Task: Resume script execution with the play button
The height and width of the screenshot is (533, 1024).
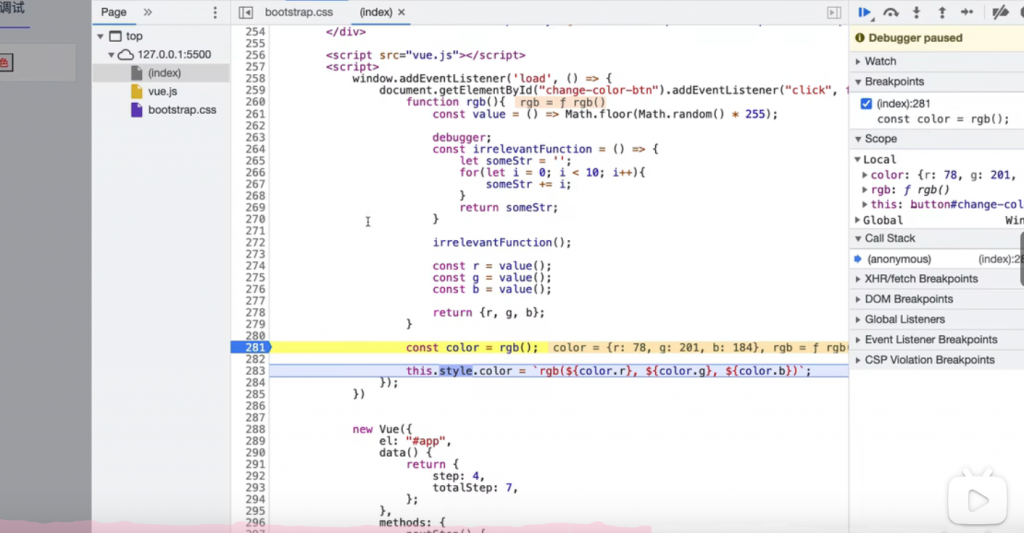Action: 864,12
